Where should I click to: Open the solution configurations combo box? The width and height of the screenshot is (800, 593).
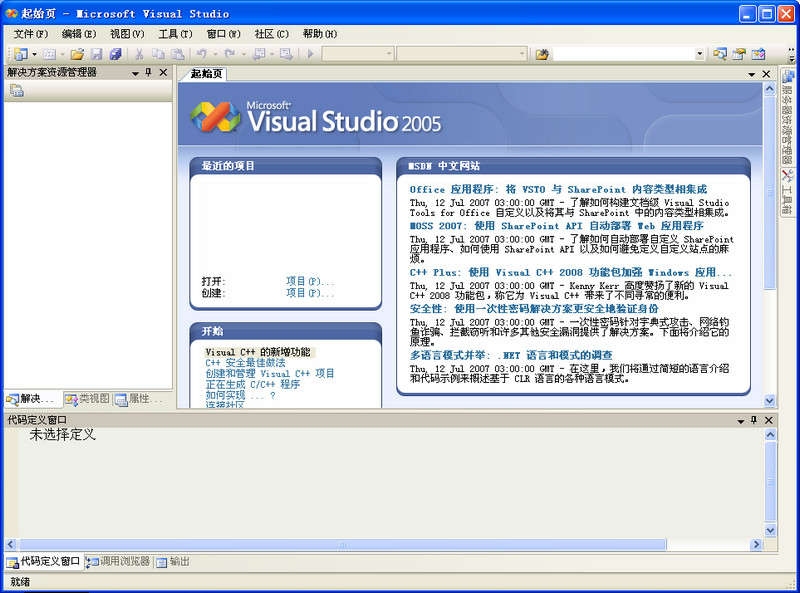click(358, 54)
